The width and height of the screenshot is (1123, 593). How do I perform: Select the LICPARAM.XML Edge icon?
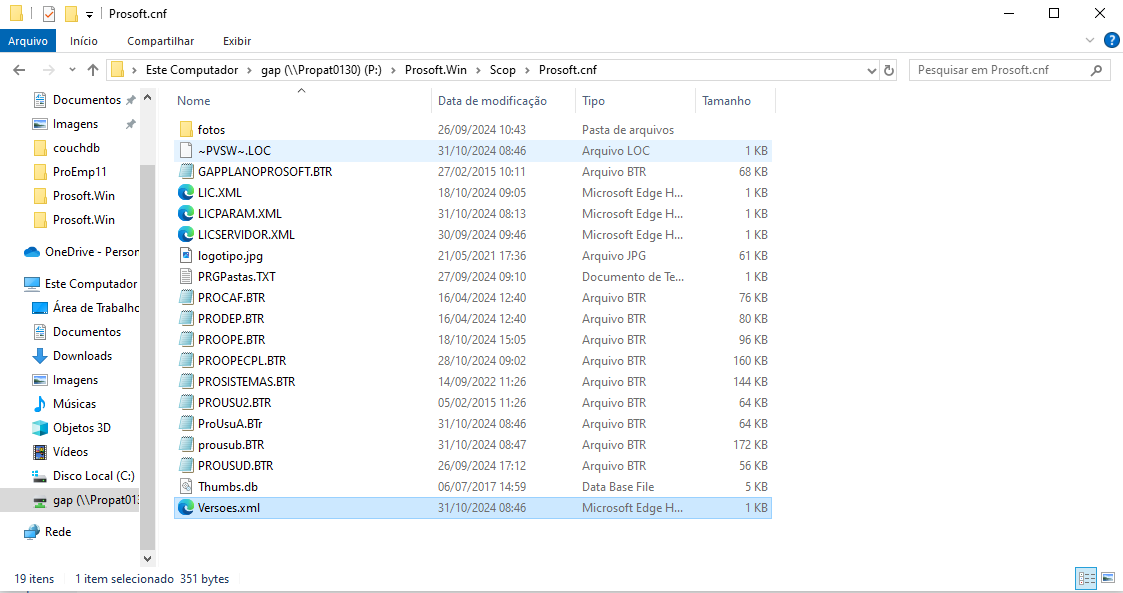pyautogui.click(x=186, y=213)
